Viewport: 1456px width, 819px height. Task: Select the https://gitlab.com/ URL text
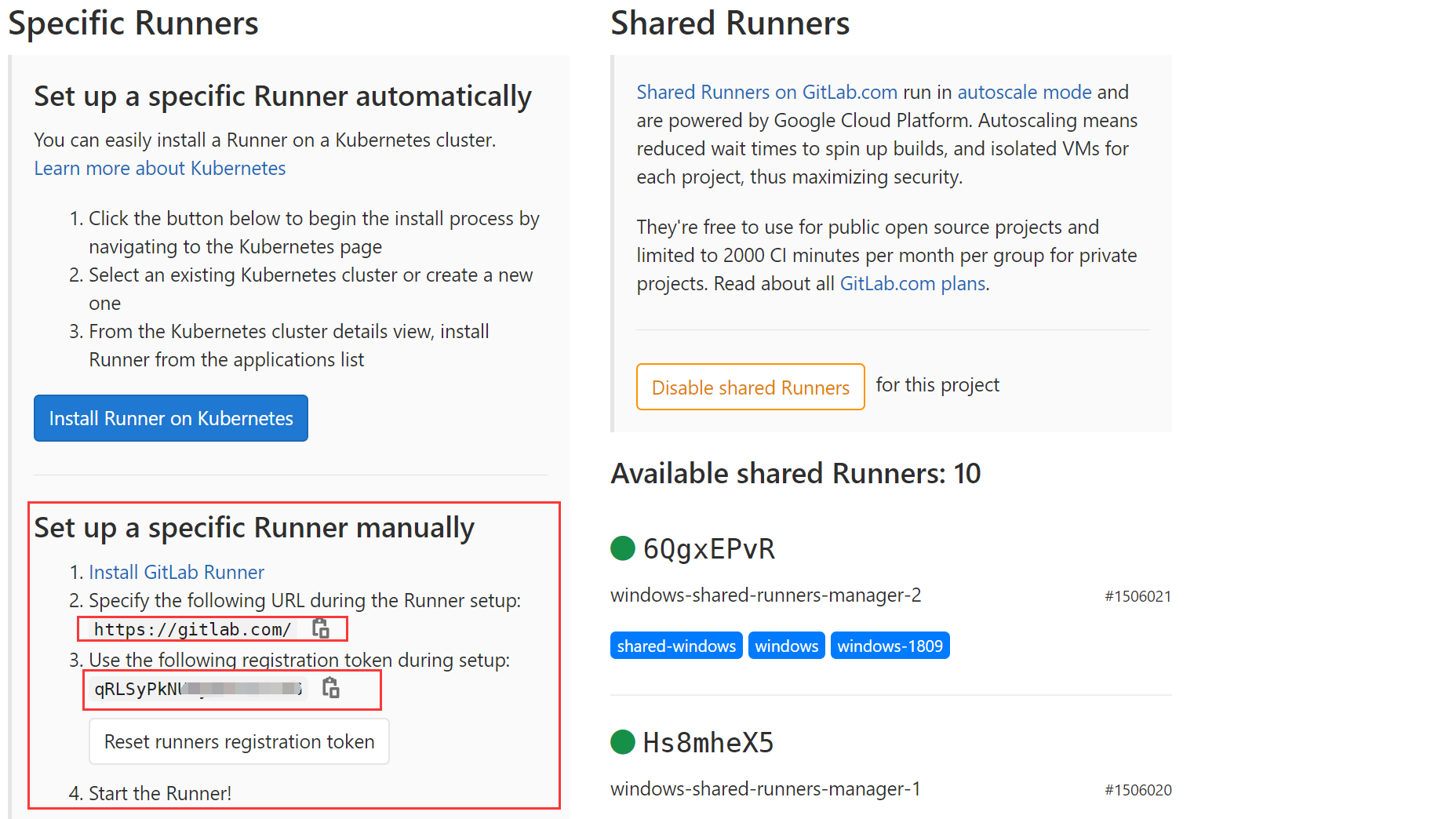point(193,629)
